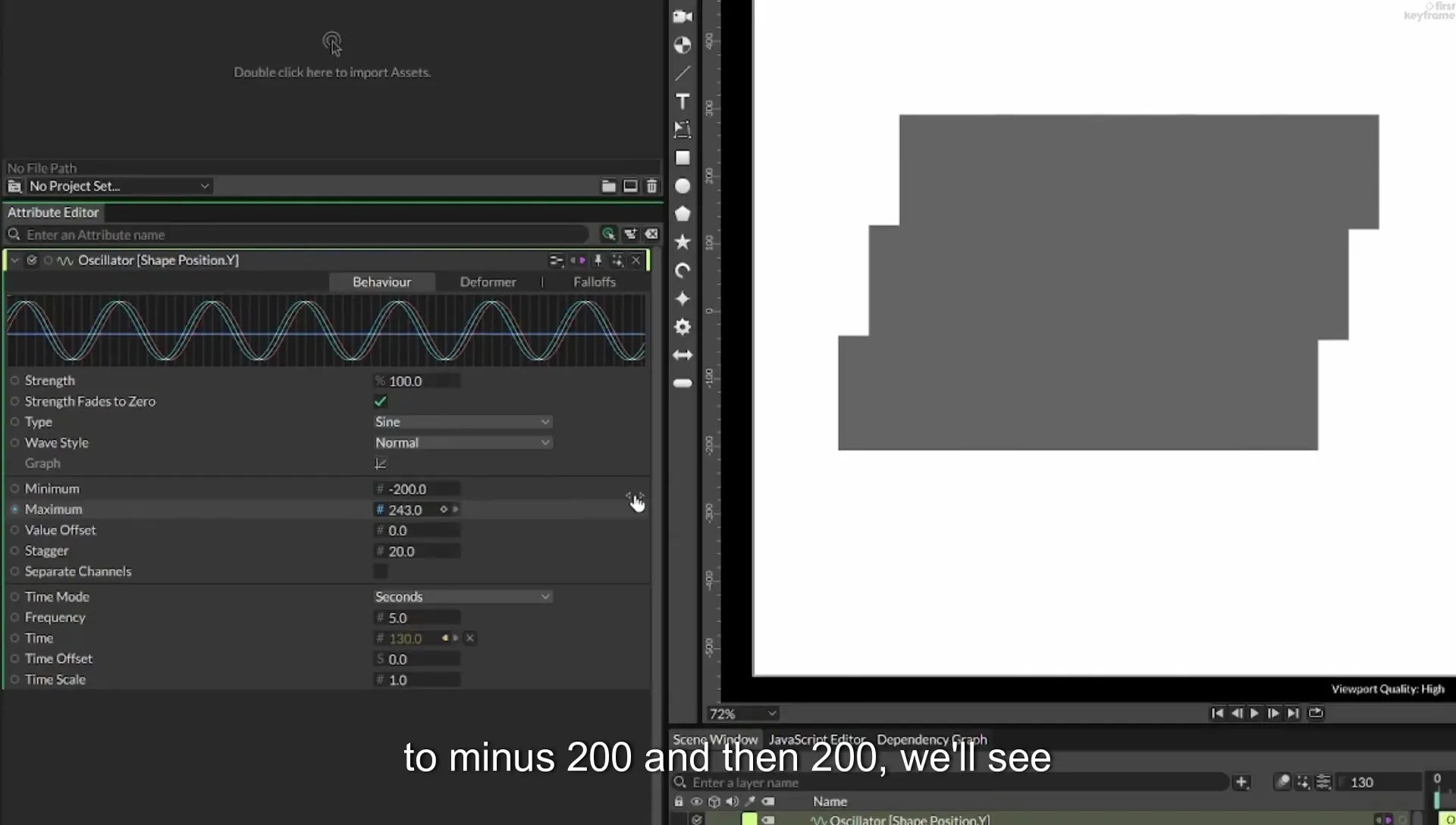Click the Graph edit icon
1456x825 pixels.
(381, 463)
